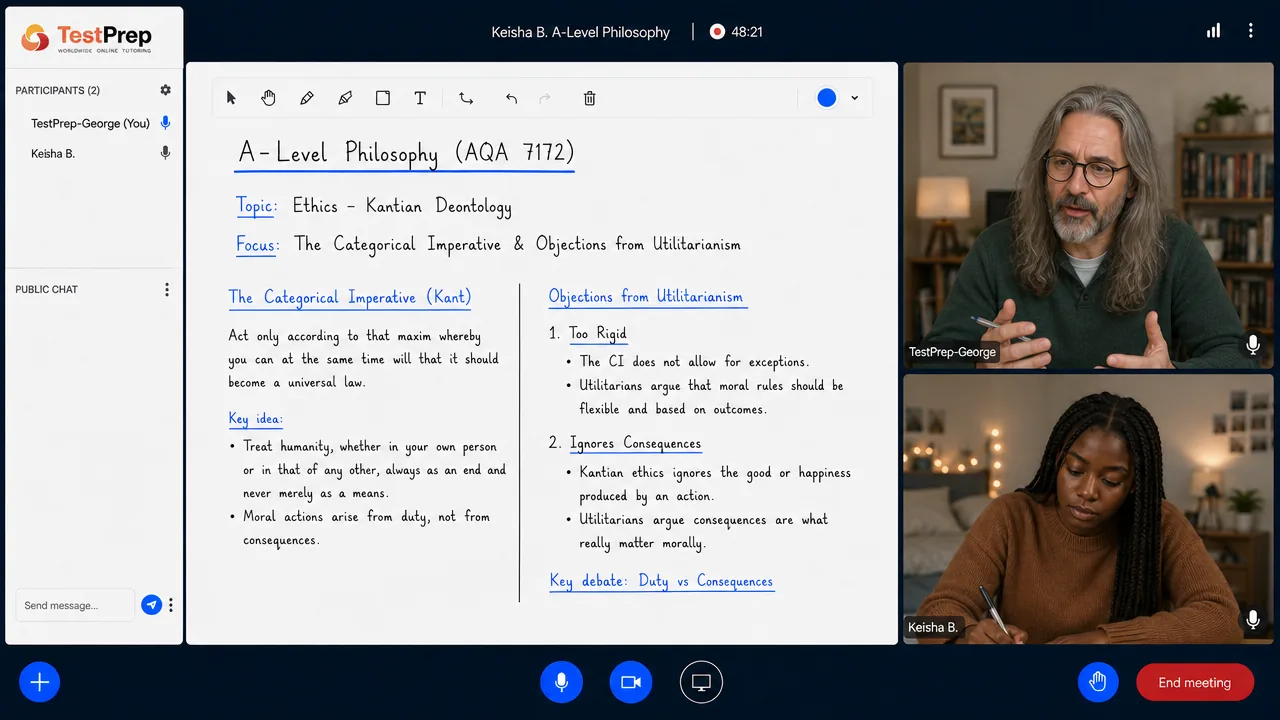
Task: Raise your hand
Action: tap(1098, 682)
